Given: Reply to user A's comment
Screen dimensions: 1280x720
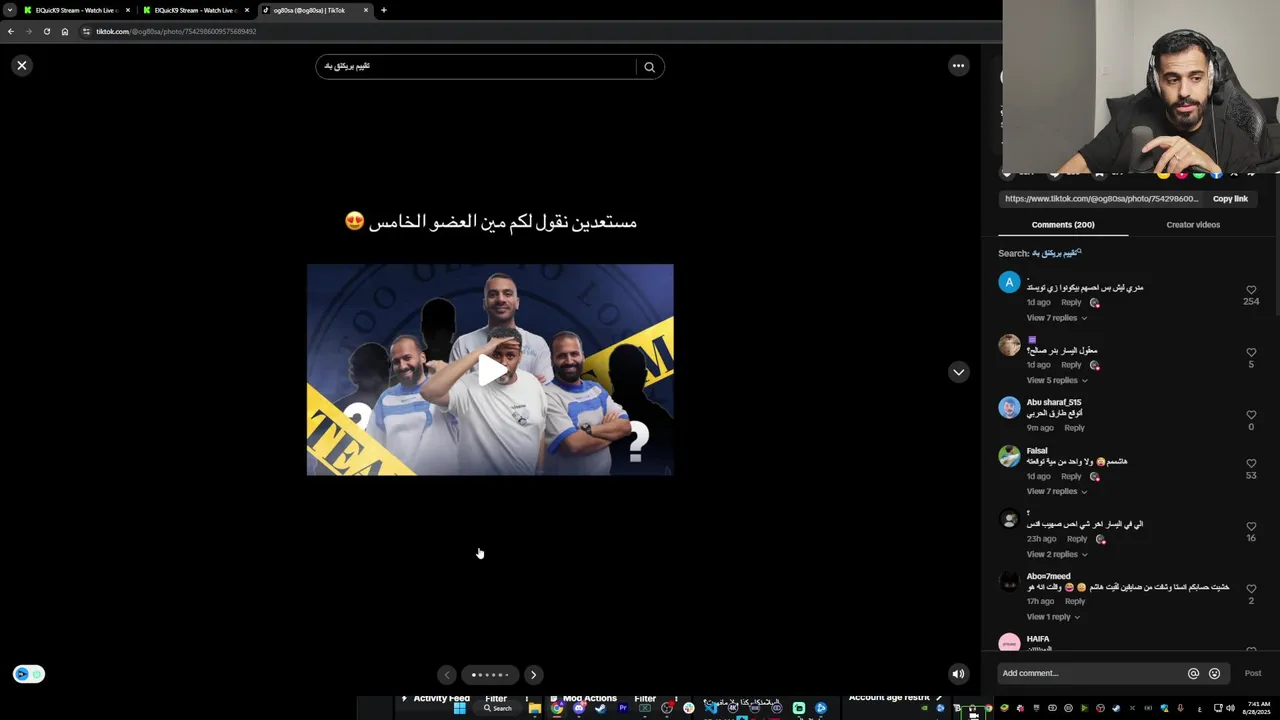Looking at the screenshot, I should (1071, 302).
